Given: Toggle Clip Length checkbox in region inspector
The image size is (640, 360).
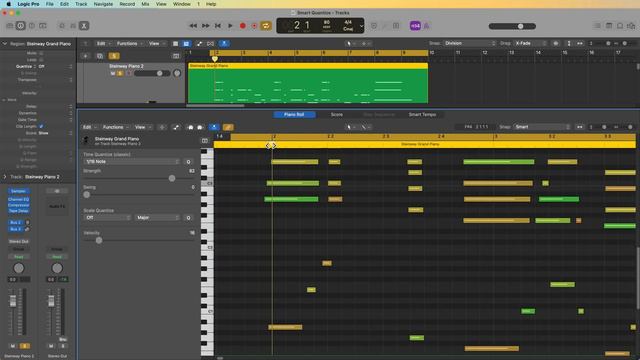Looking at the screenshot, I should (41, 127).
